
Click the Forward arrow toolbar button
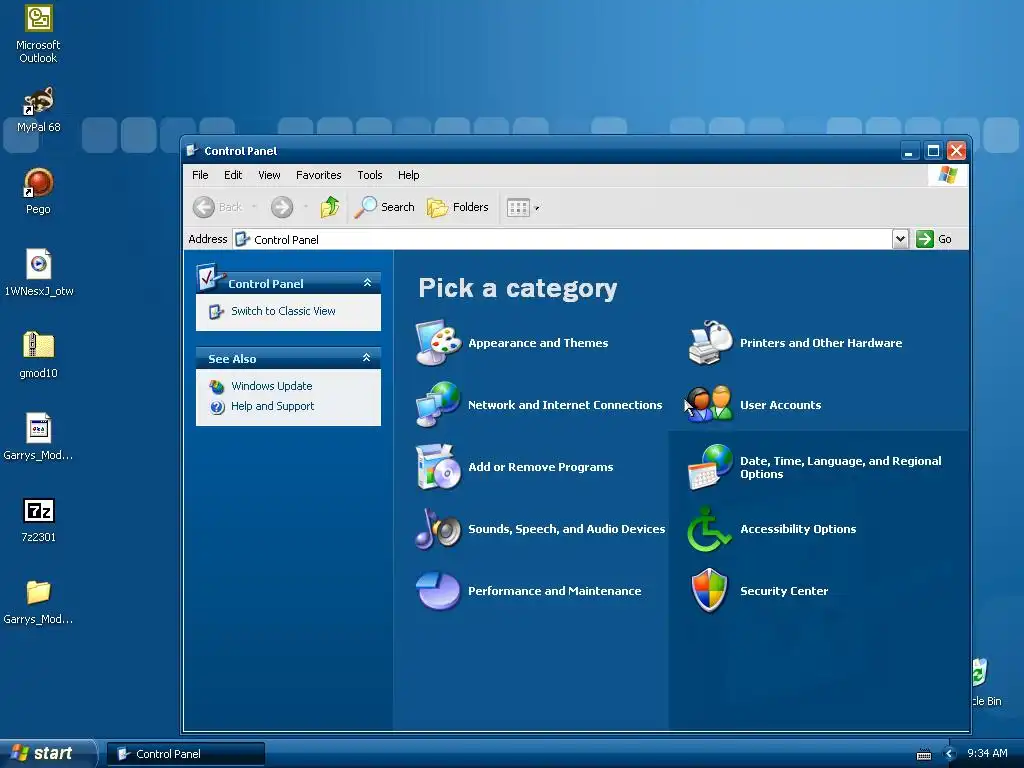tap(282, 207)
